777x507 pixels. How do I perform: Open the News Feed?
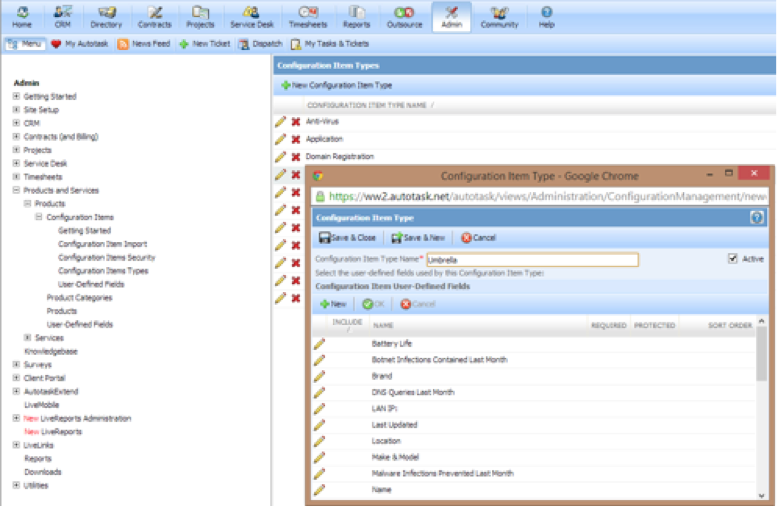coord(144,44)
